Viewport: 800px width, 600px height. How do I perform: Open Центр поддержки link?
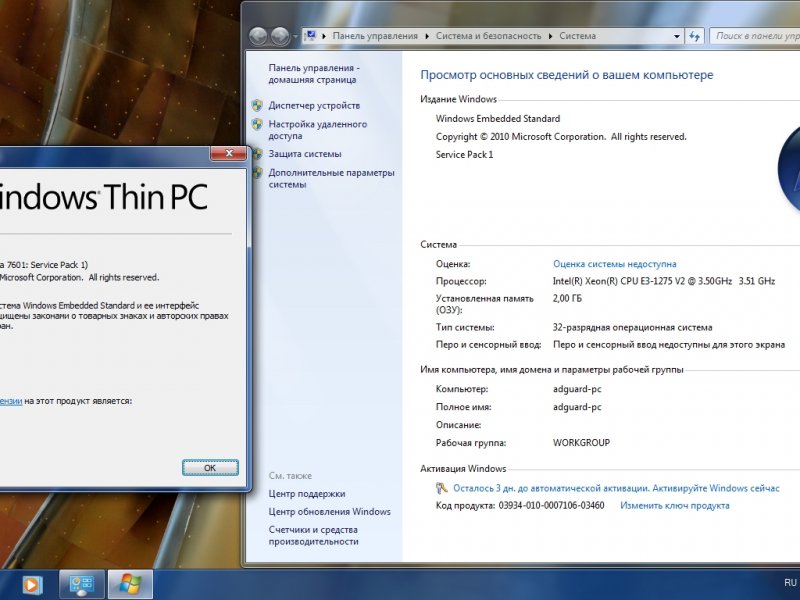click(x=307, y=494)
